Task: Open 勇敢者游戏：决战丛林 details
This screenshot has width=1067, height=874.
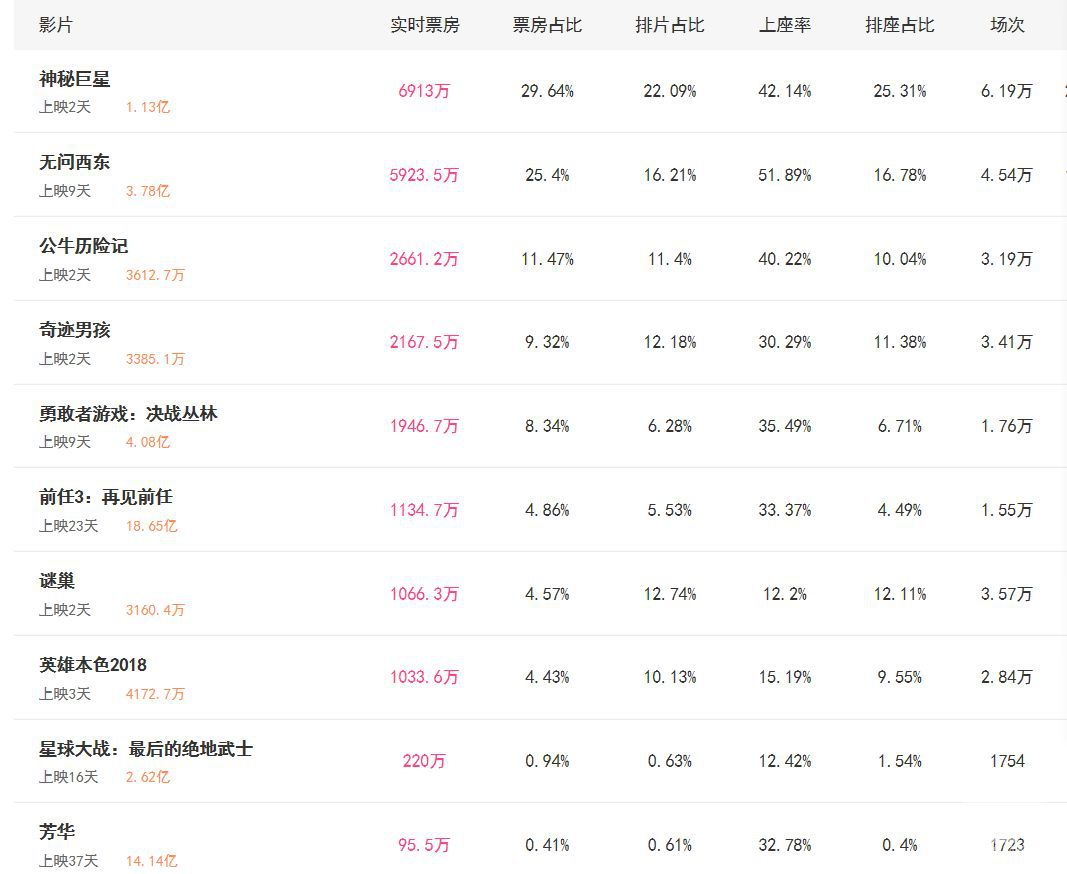Action: pos(128,413)
